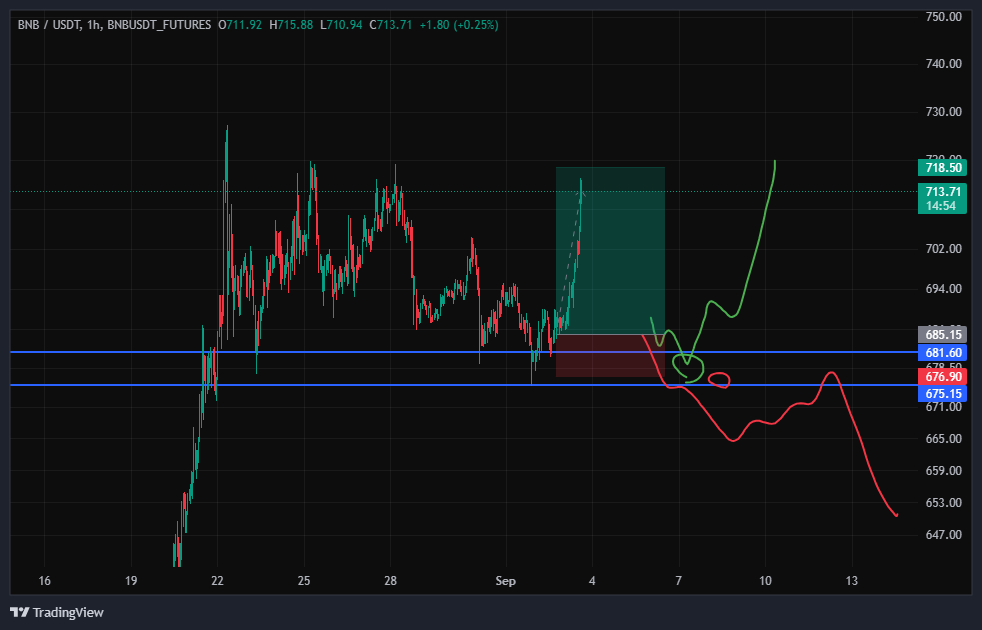Viewport: 982px width, 630px height.
Task: Click the open value O711.92
Action: [240, 25]
